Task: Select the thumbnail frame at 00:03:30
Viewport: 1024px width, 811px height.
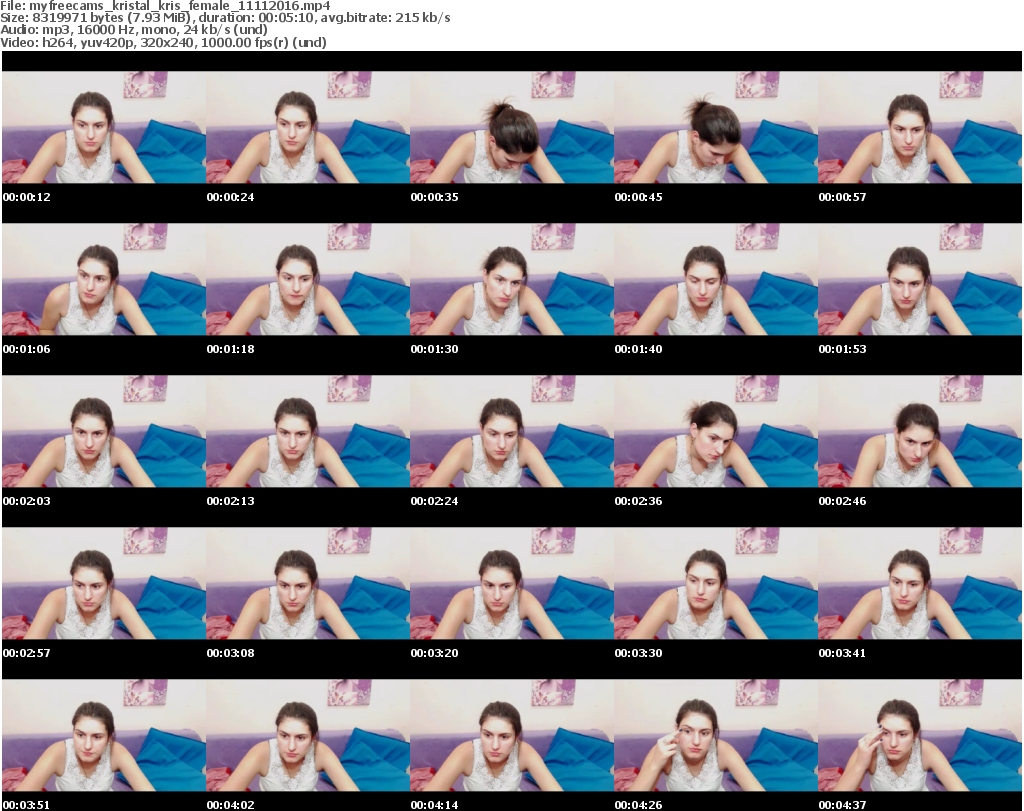Action: click(716, 584)
